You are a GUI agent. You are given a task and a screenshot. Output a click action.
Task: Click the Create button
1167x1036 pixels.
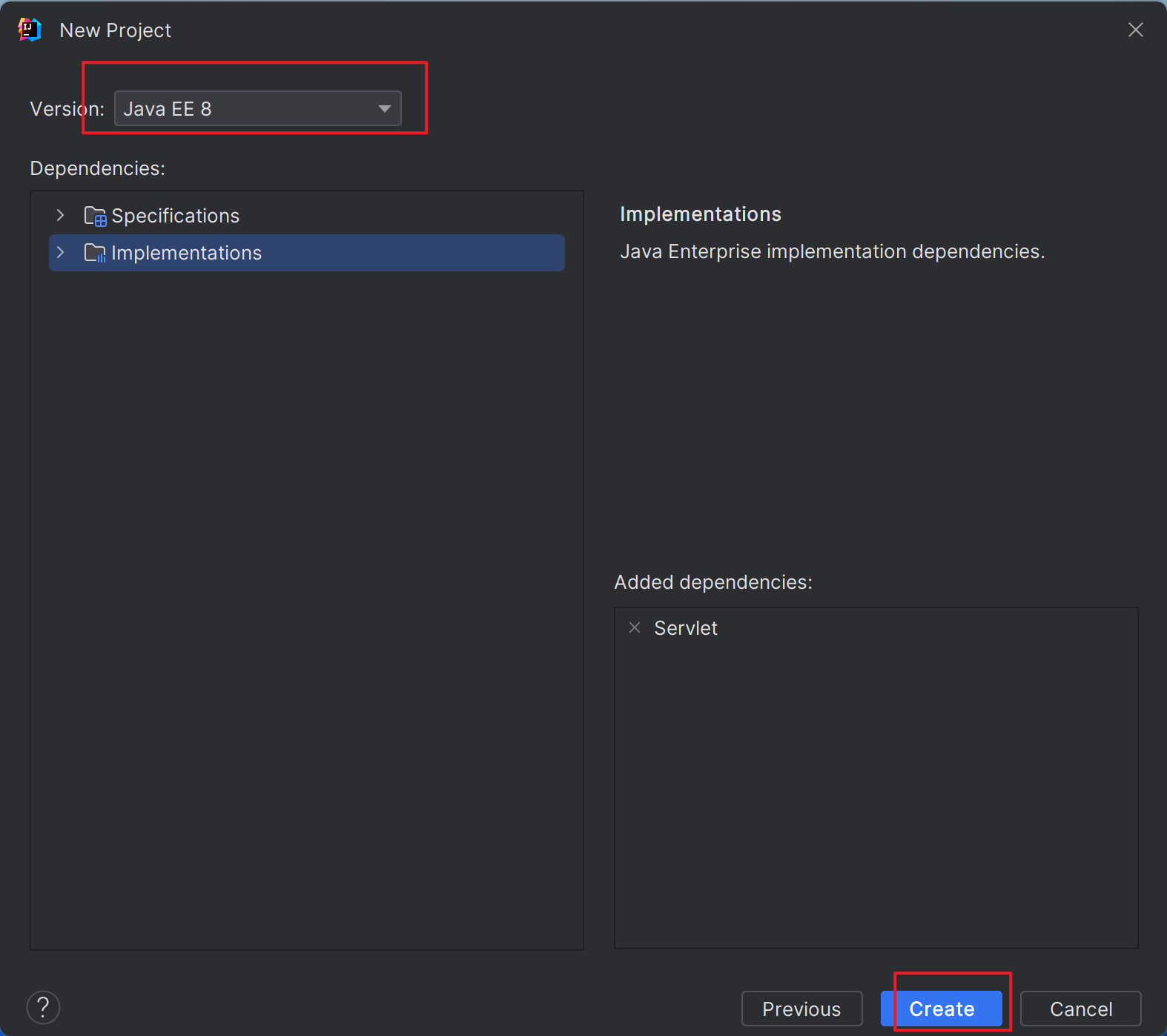click(942, 1009)
